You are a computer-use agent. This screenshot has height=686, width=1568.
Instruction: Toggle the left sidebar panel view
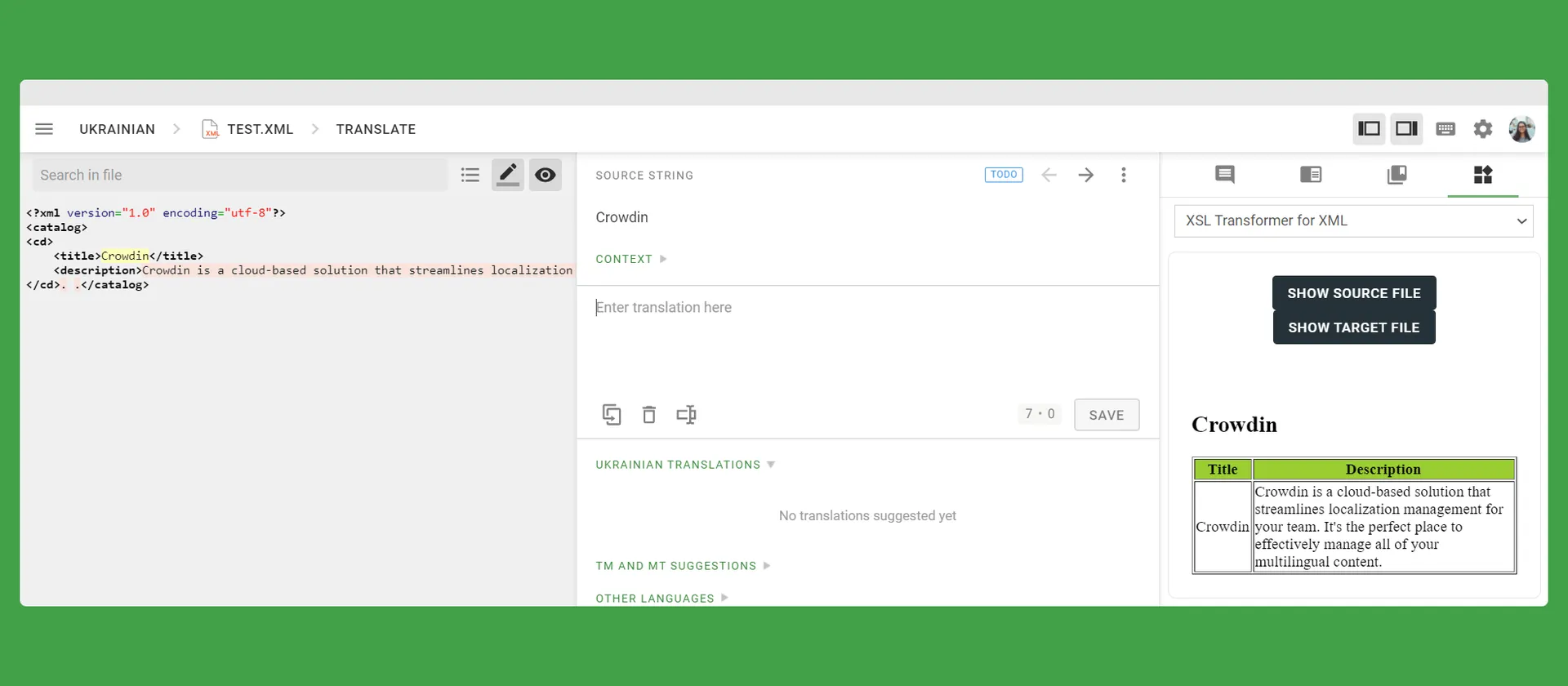pos(1369,129)
